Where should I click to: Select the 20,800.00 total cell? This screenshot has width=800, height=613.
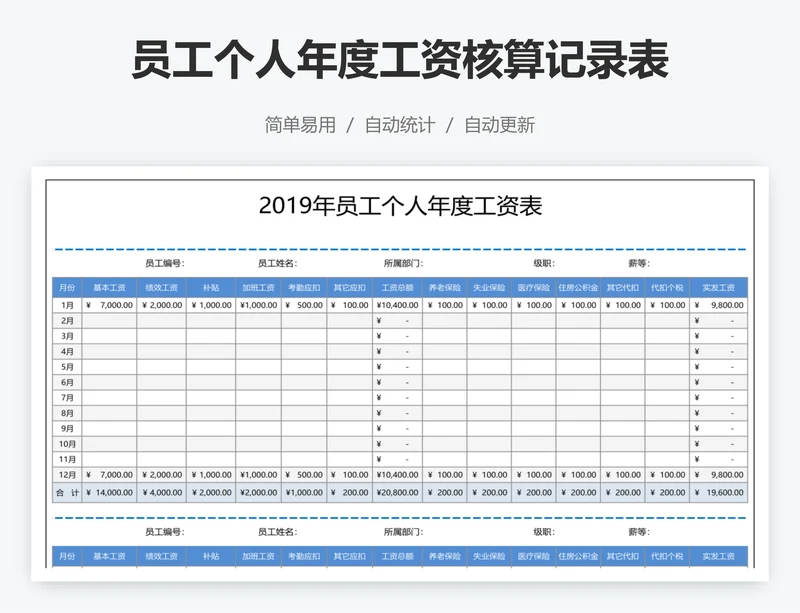pyautogui.click(x=397, y=493)
